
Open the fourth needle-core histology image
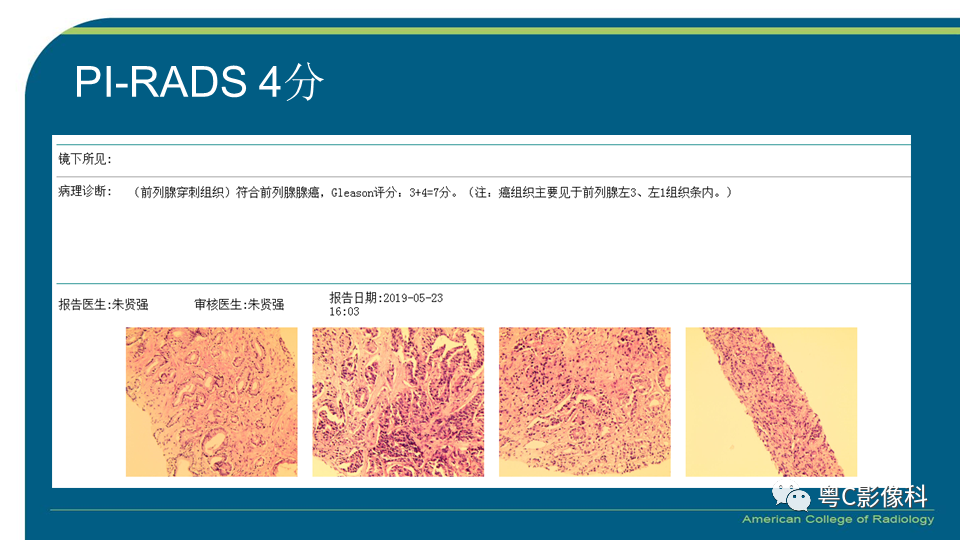point(771,402)
